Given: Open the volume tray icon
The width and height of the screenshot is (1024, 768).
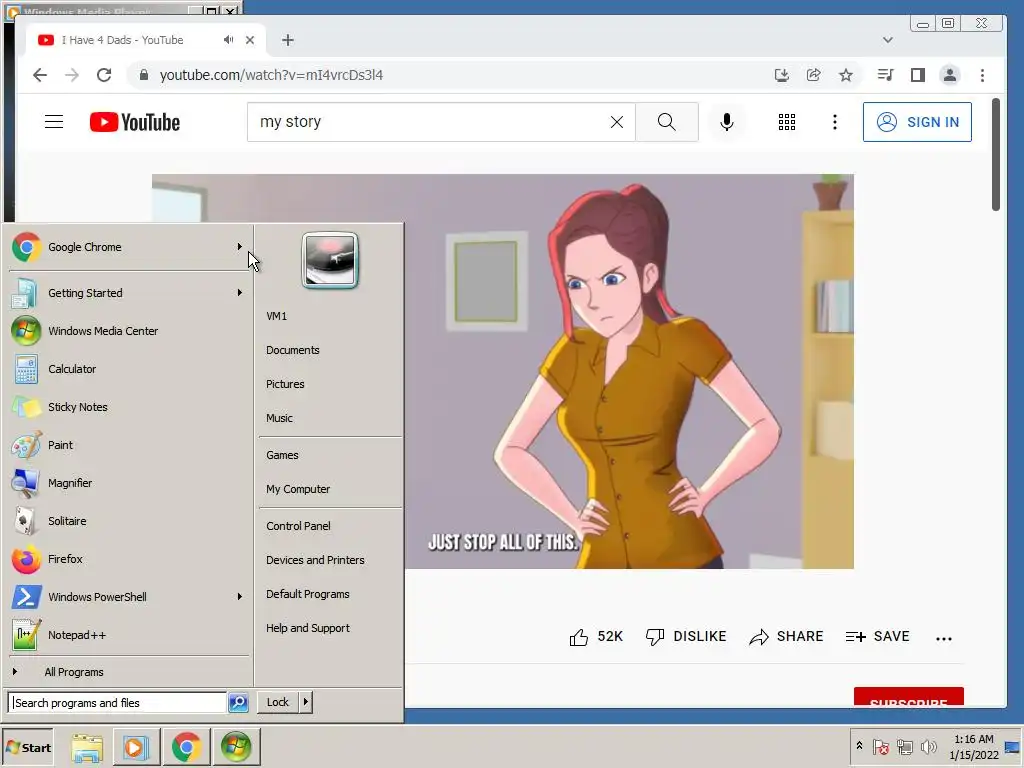Looking at the screenshot, I should (928, 747).
